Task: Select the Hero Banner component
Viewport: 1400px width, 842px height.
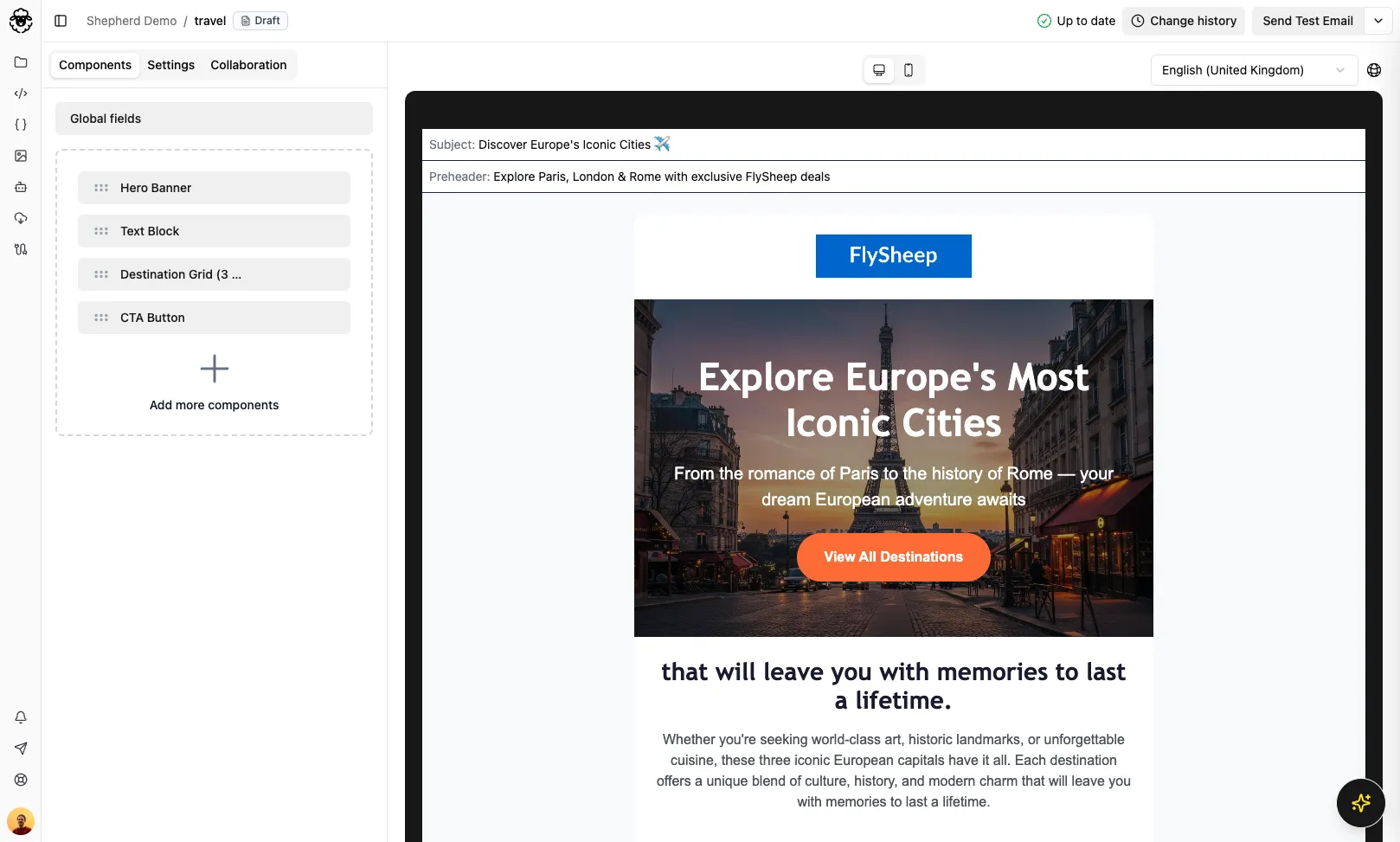Action: coord(214,187)
